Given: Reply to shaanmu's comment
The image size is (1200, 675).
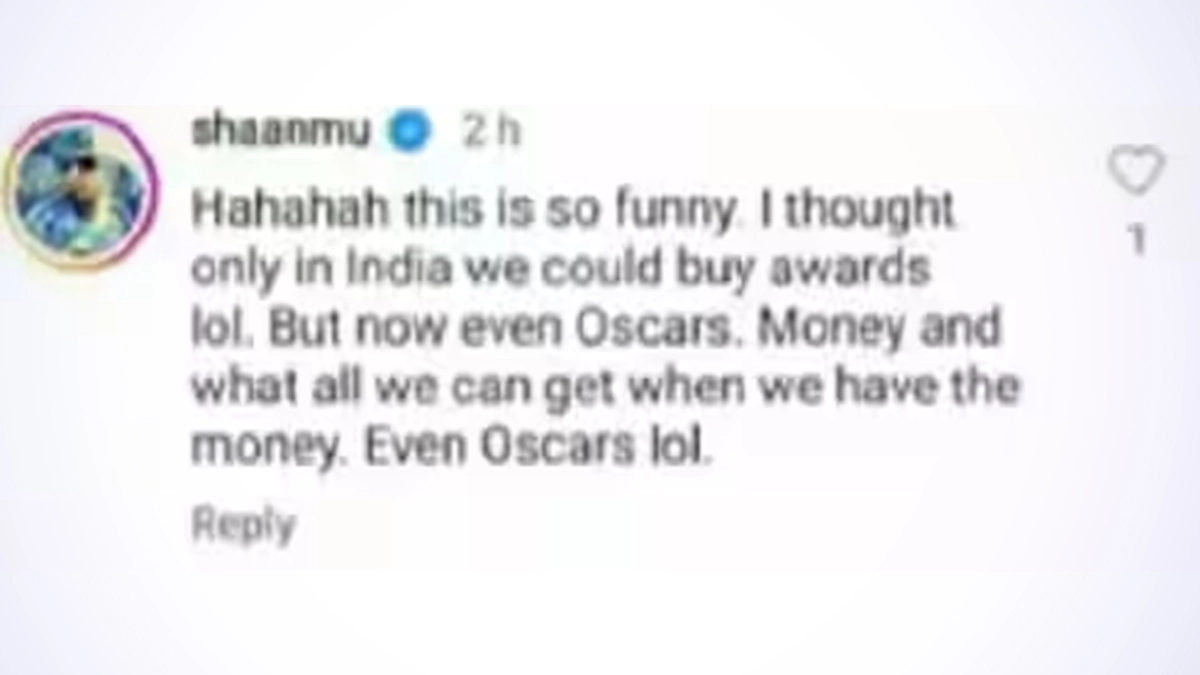Looking at the screenshot, I should point(243,524).
